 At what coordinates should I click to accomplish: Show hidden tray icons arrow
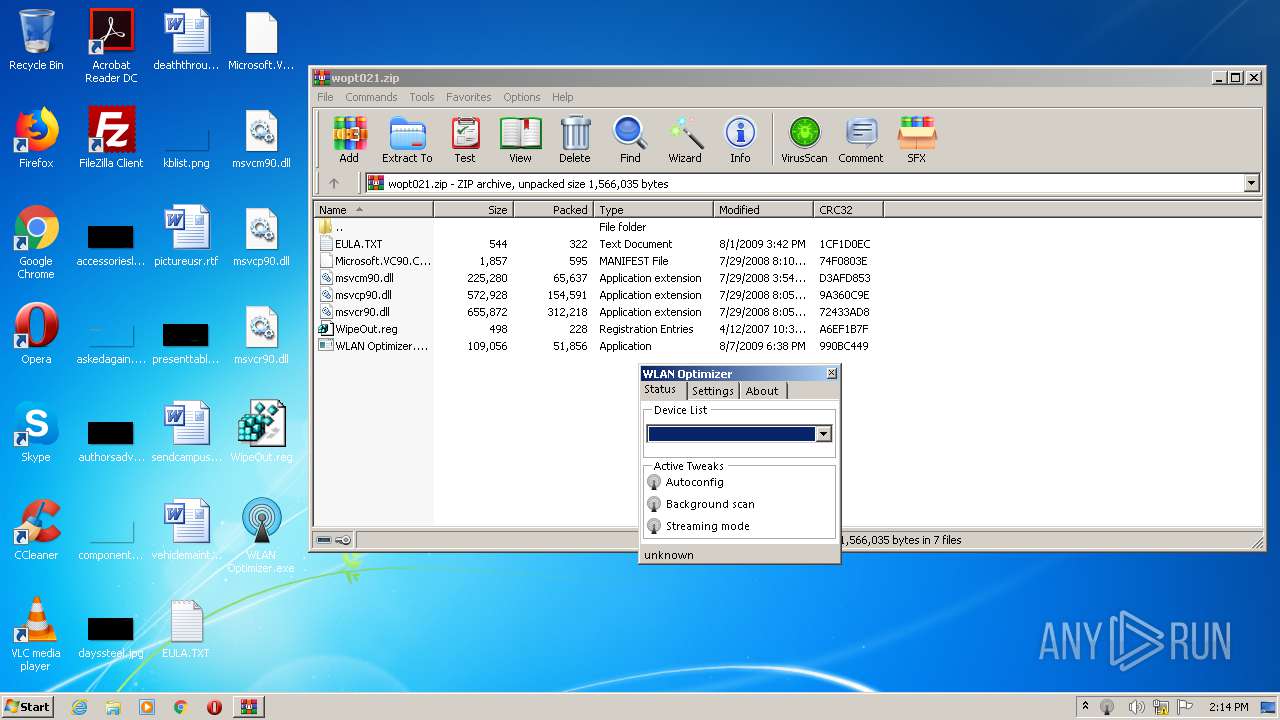(1085, 707)
